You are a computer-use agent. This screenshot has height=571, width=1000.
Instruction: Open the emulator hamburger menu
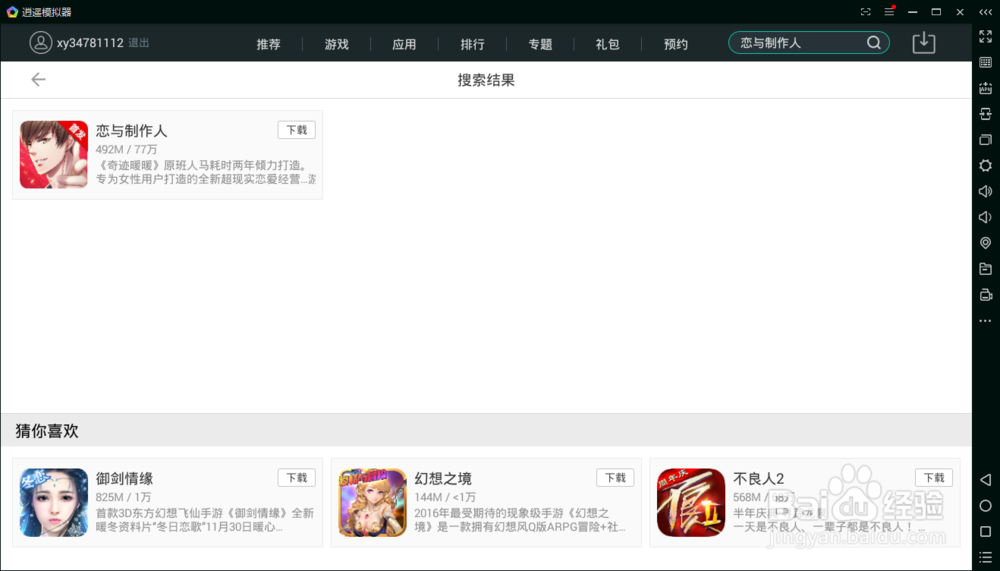click(x=889, y=12)
